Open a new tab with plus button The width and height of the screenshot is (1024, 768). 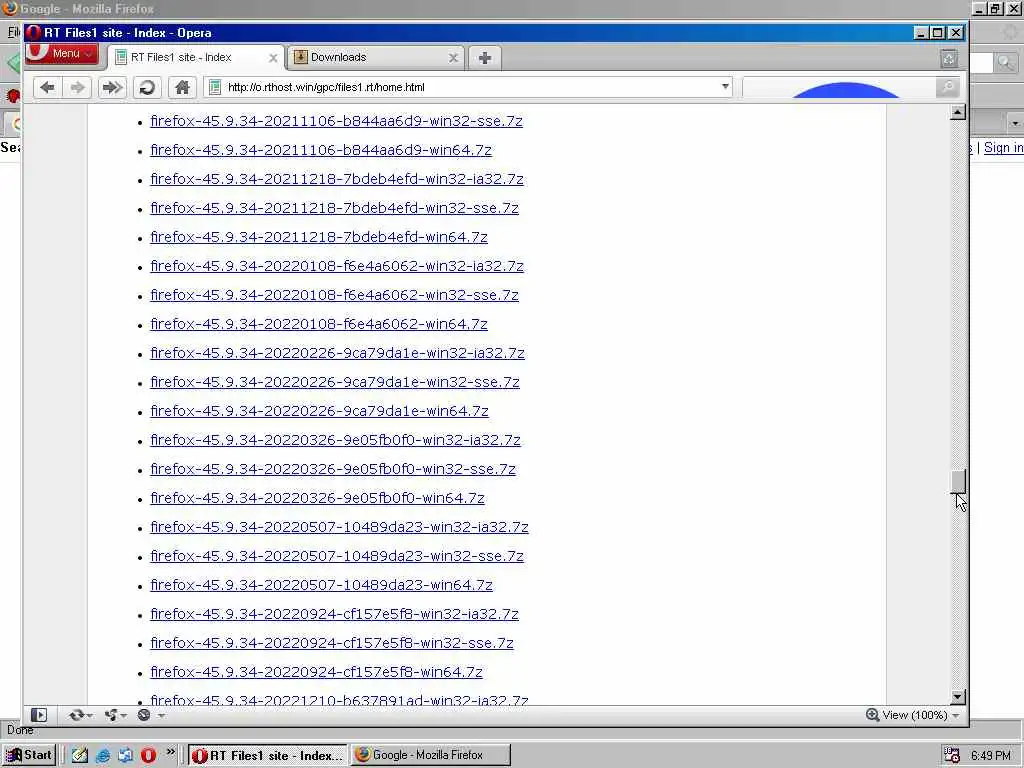pyautogui.click(x=485, y=58)
